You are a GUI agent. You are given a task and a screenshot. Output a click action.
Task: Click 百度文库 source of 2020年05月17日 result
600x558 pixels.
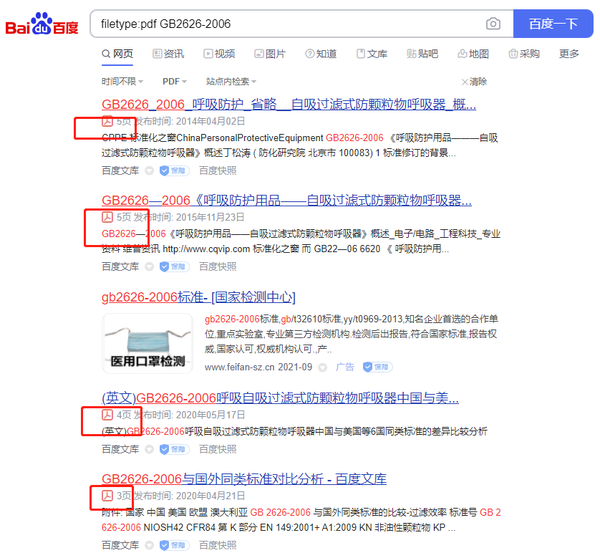click(120, 449)
